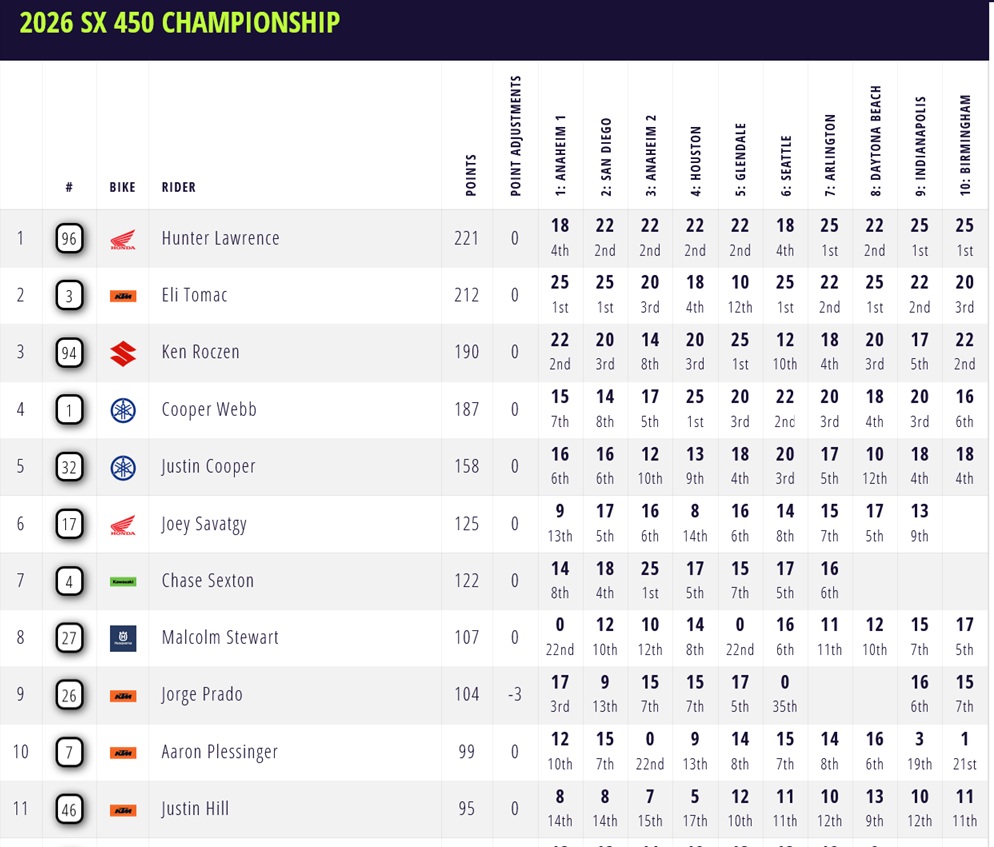Click the number 96 rider badge

[x=69, y=239]
